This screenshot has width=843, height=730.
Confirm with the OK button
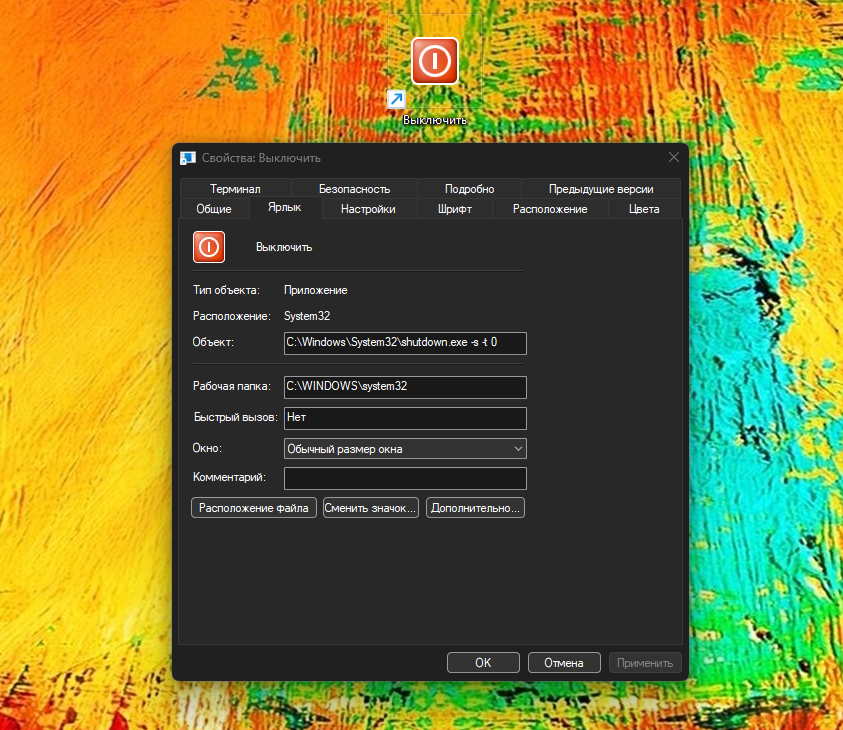click(x=483, y=662)
